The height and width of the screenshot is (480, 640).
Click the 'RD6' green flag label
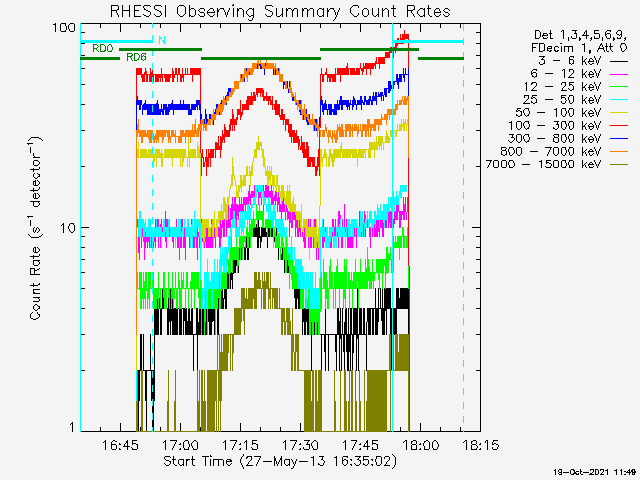[x=136, y=57]
